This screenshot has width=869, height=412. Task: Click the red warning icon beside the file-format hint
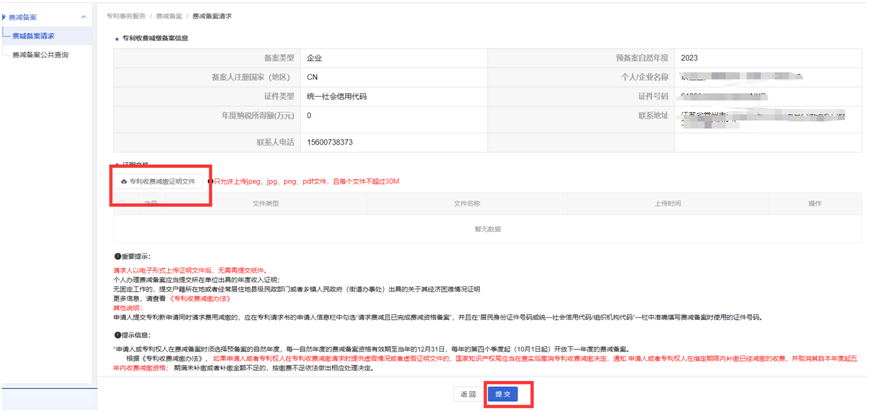pos(211,182)
